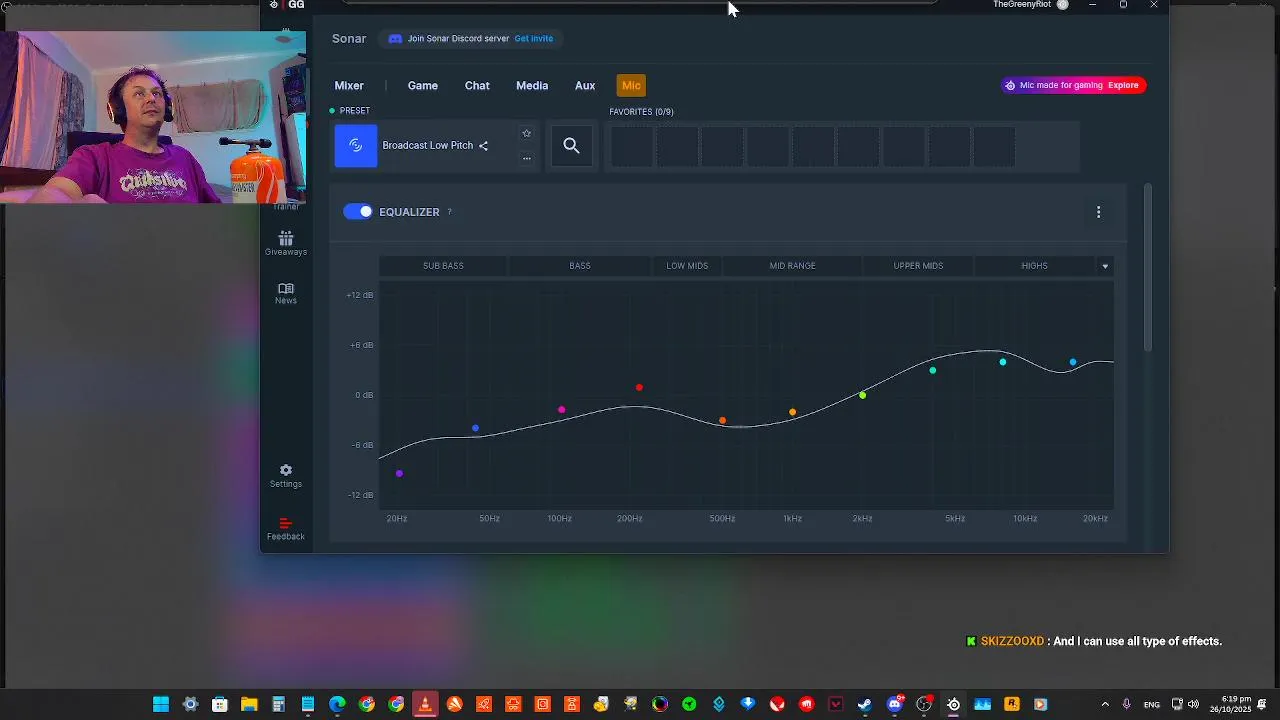1280x720 pixels.
Task: Click the ENG language indicator
Action: (x=1152, y=705)
